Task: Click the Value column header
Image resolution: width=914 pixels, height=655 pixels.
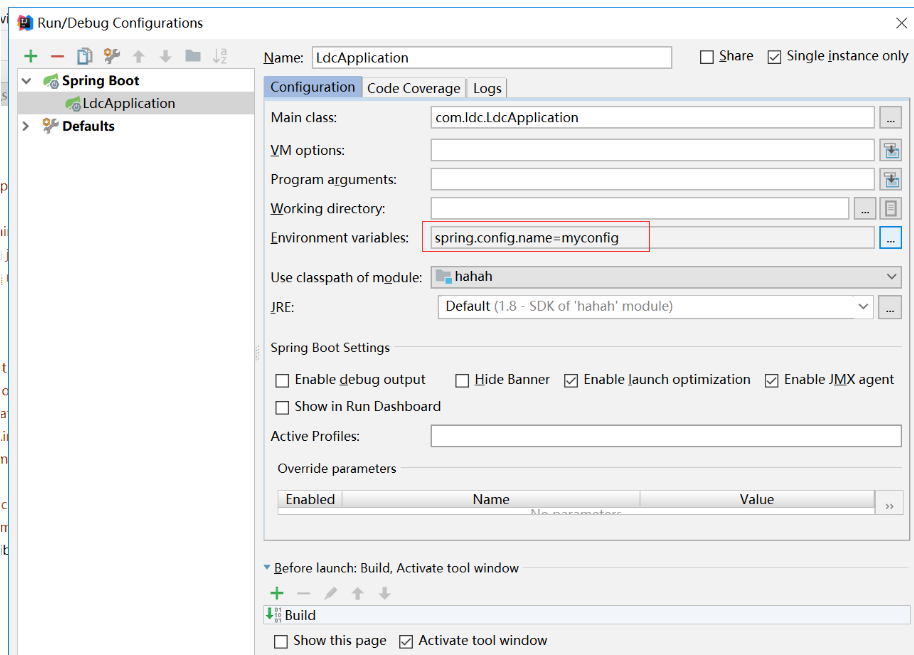Action: pyautogui.click(x=757, y=499)
